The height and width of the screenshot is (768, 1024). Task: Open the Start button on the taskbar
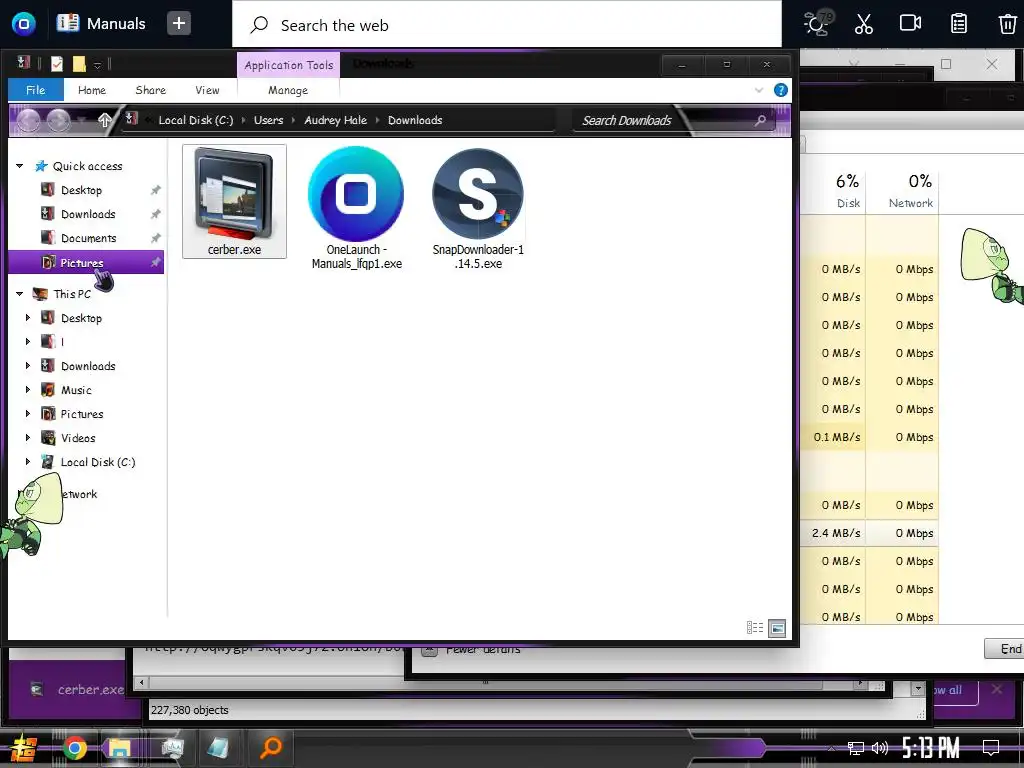23,748
